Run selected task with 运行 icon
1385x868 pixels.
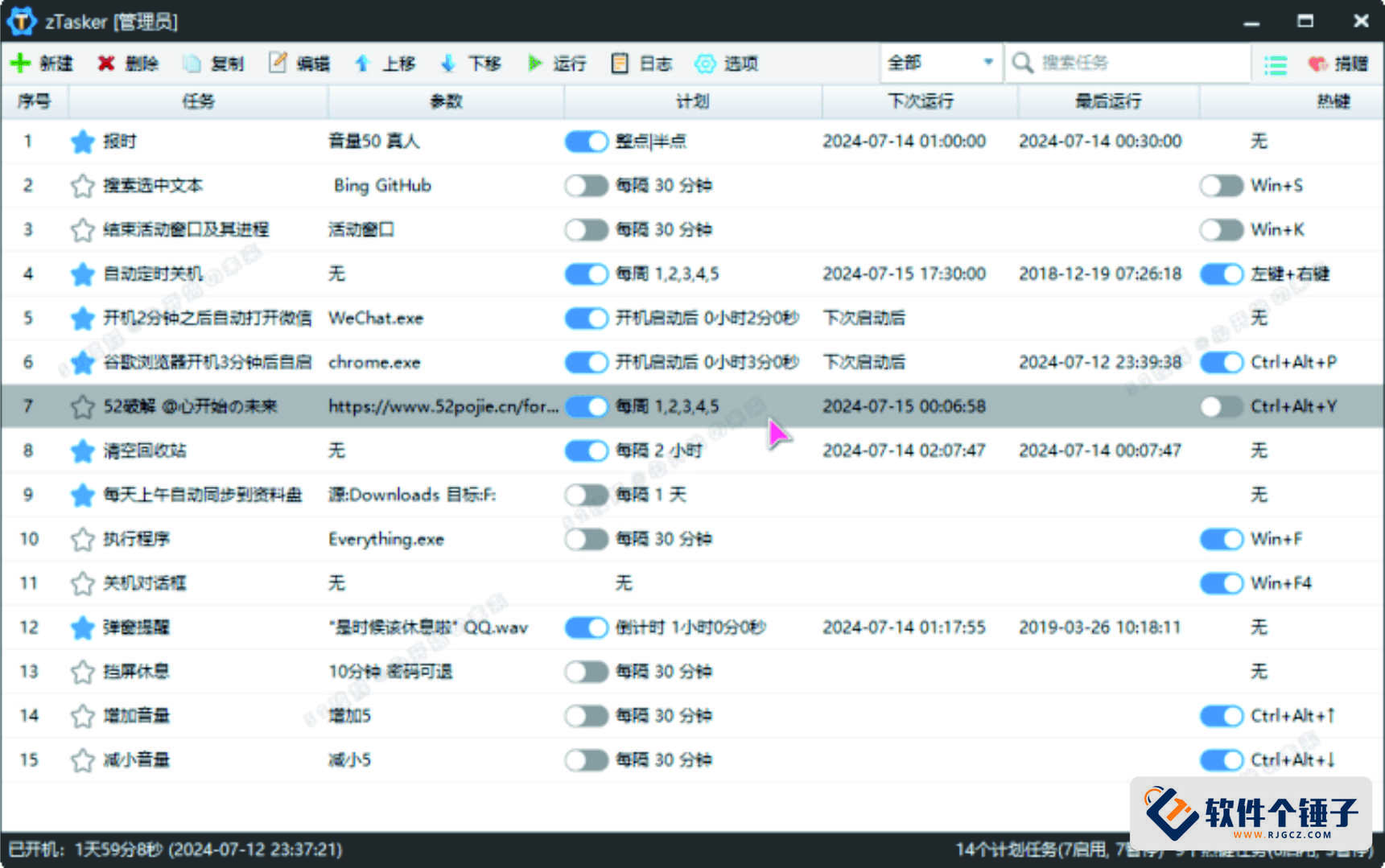[x=534, y=63]
